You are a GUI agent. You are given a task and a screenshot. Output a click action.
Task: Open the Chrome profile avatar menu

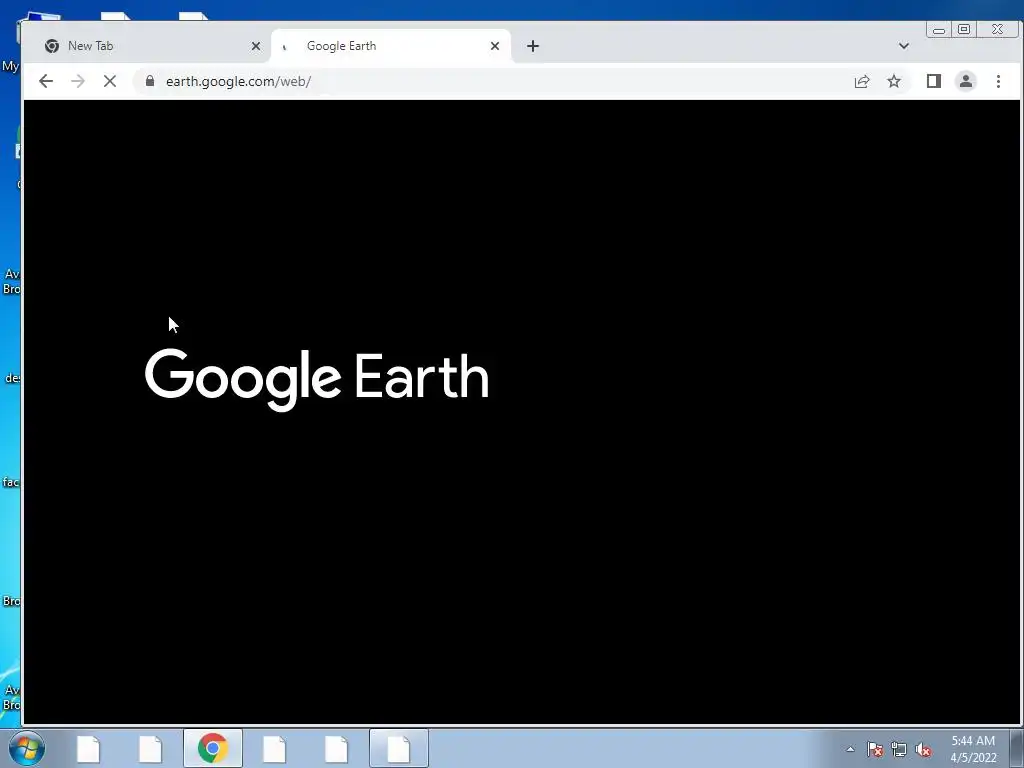click(966, 81)
